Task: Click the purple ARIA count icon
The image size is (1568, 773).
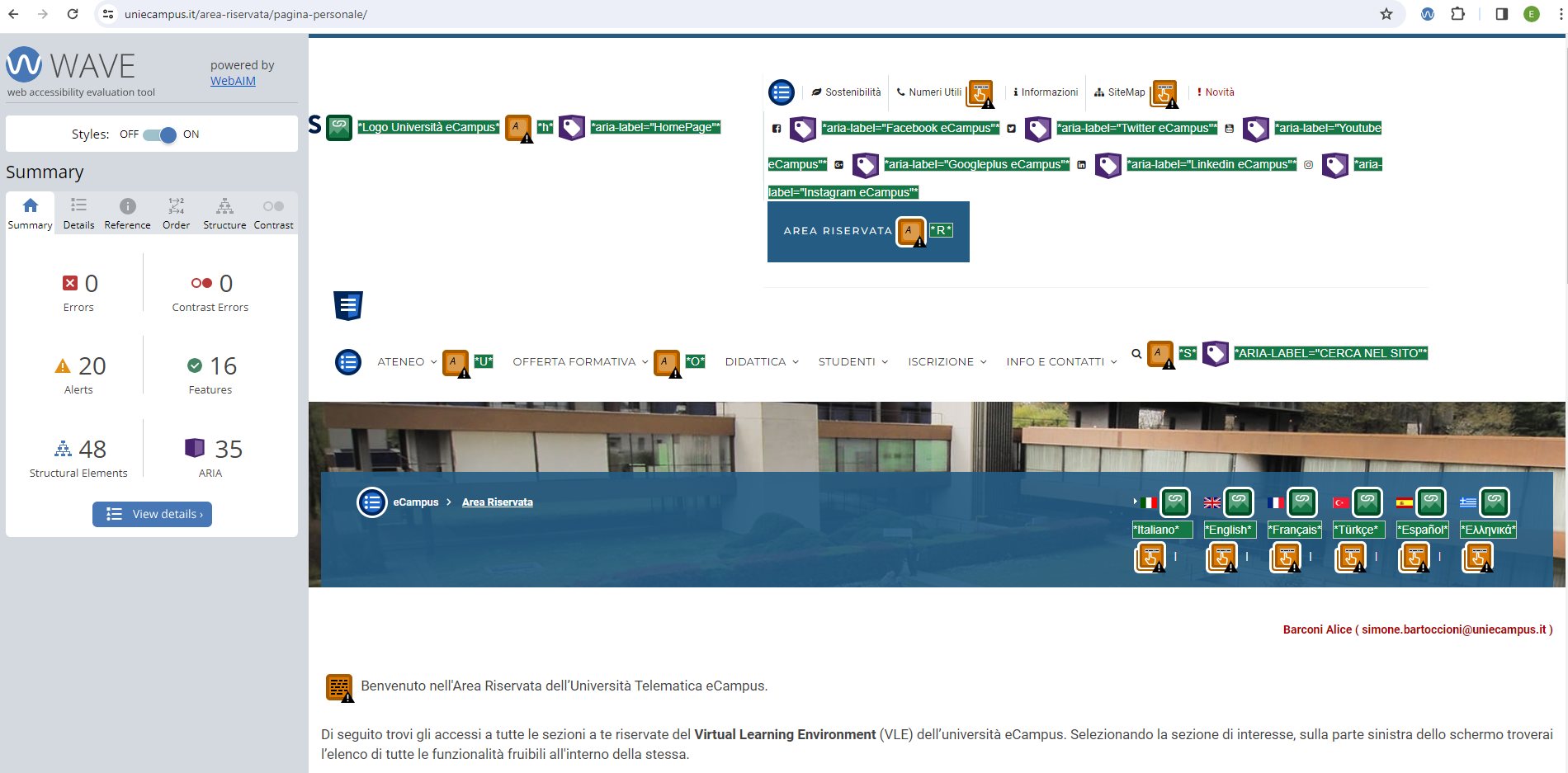Action: [x=195, y=448]
